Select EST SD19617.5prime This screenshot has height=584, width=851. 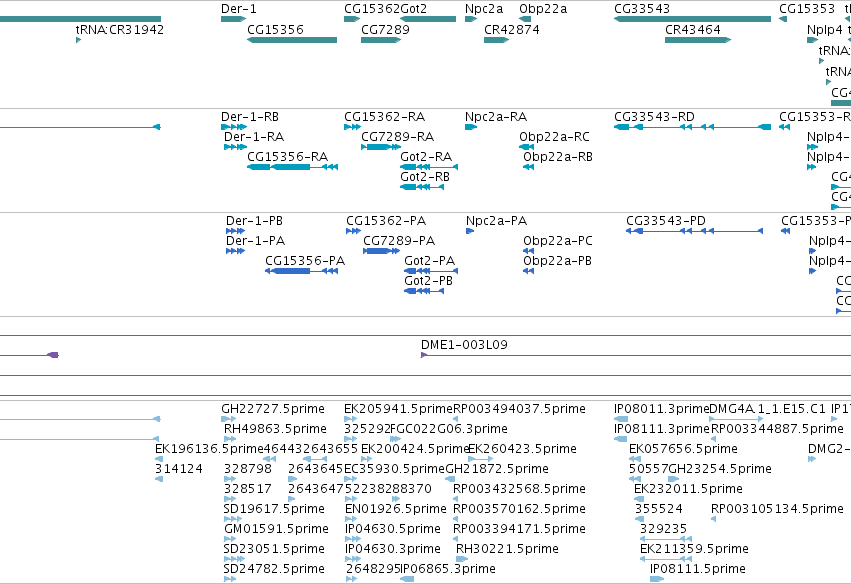pyautogui.click(x=233, y=519)
